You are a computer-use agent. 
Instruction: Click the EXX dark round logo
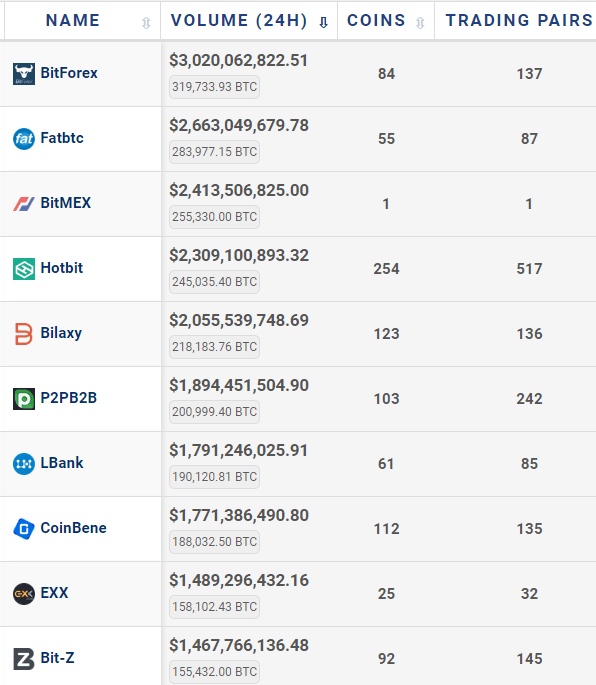tap(24, 594)
